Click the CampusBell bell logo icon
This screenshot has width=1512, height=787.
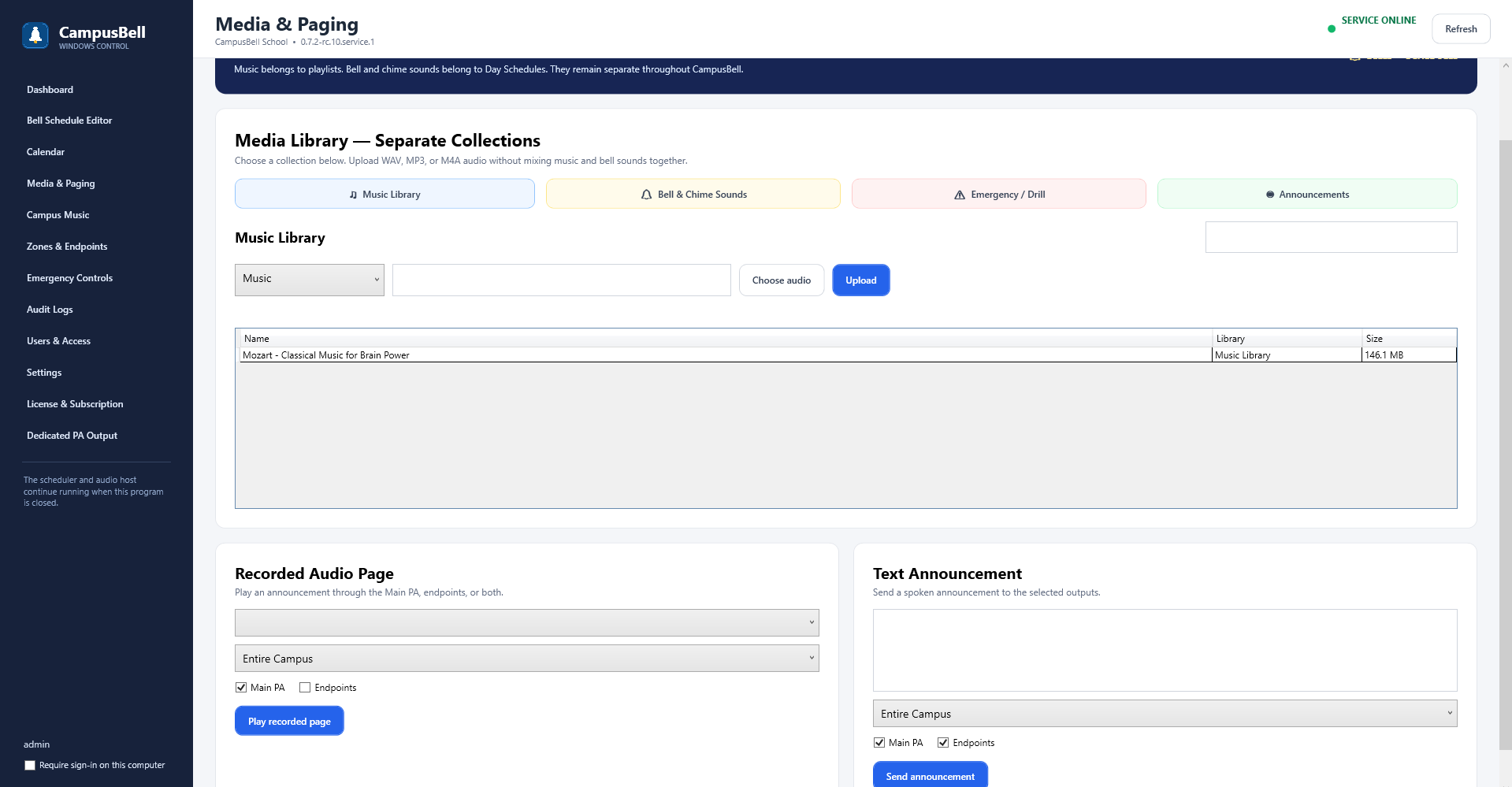pos(35,35)
